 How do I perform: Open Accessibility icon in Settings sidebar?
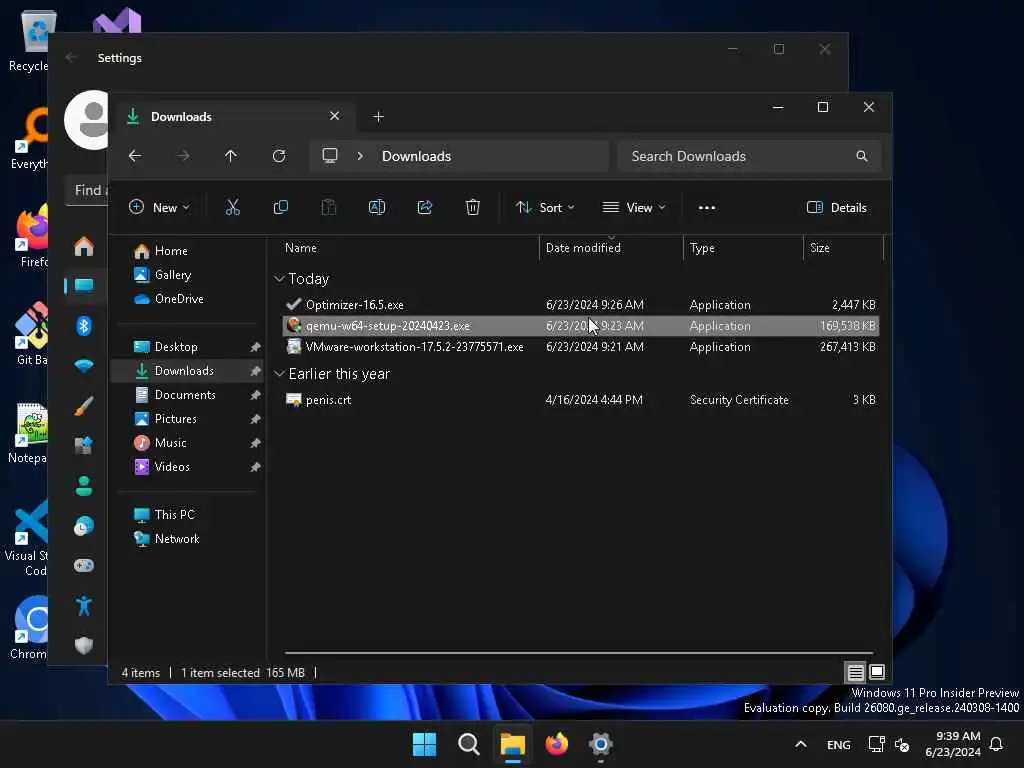point(84,606)
